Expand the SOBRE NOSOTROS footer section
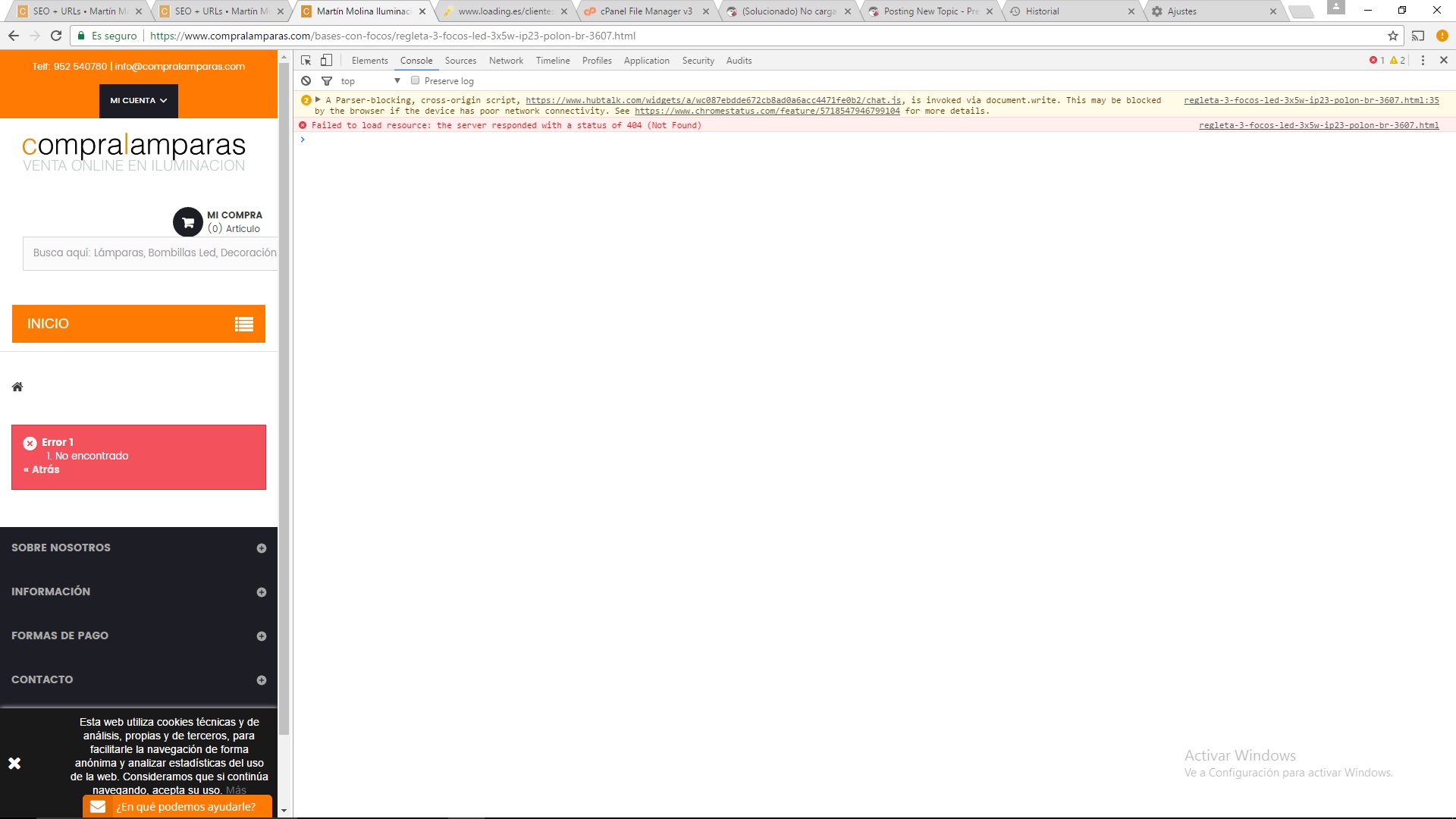 (261, 548)
